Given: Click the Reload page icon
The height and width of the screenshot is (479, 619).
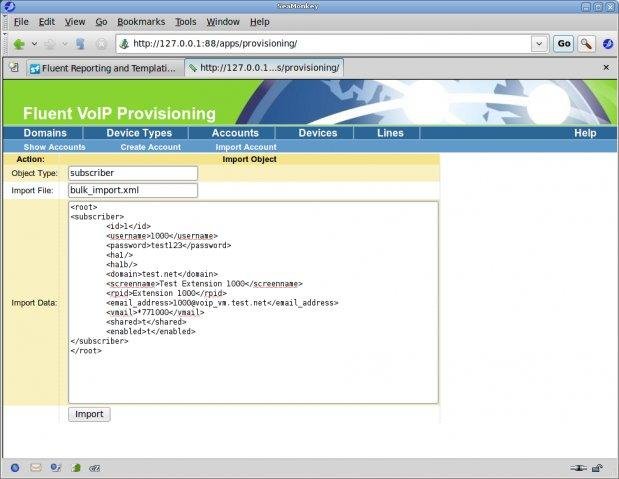Looking at the screenshot, I should pos(80,44).
